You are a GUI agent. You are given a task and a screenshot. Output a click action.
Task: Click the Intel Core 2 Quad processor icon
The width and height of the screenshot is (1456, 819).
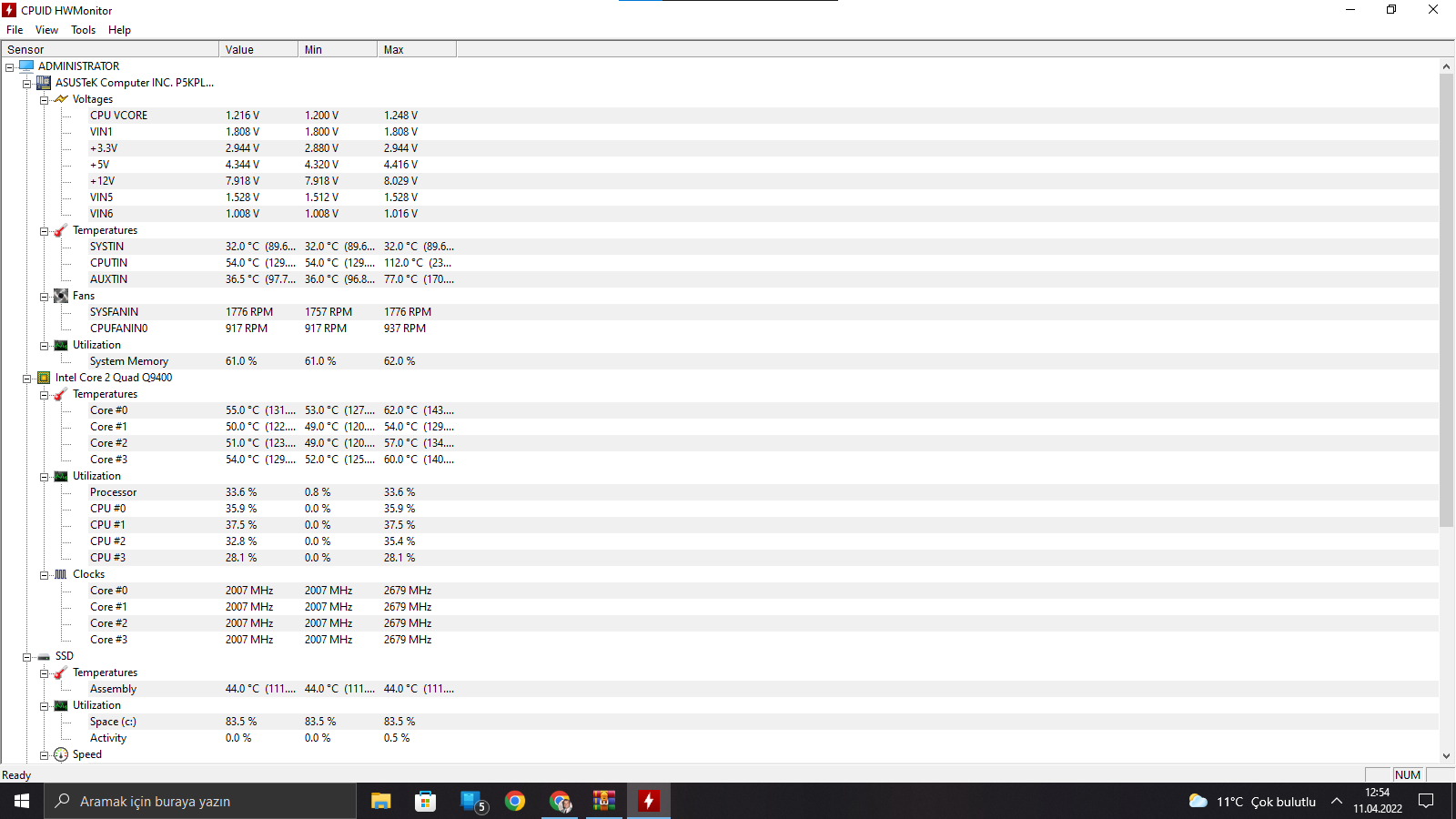point(44,378)
